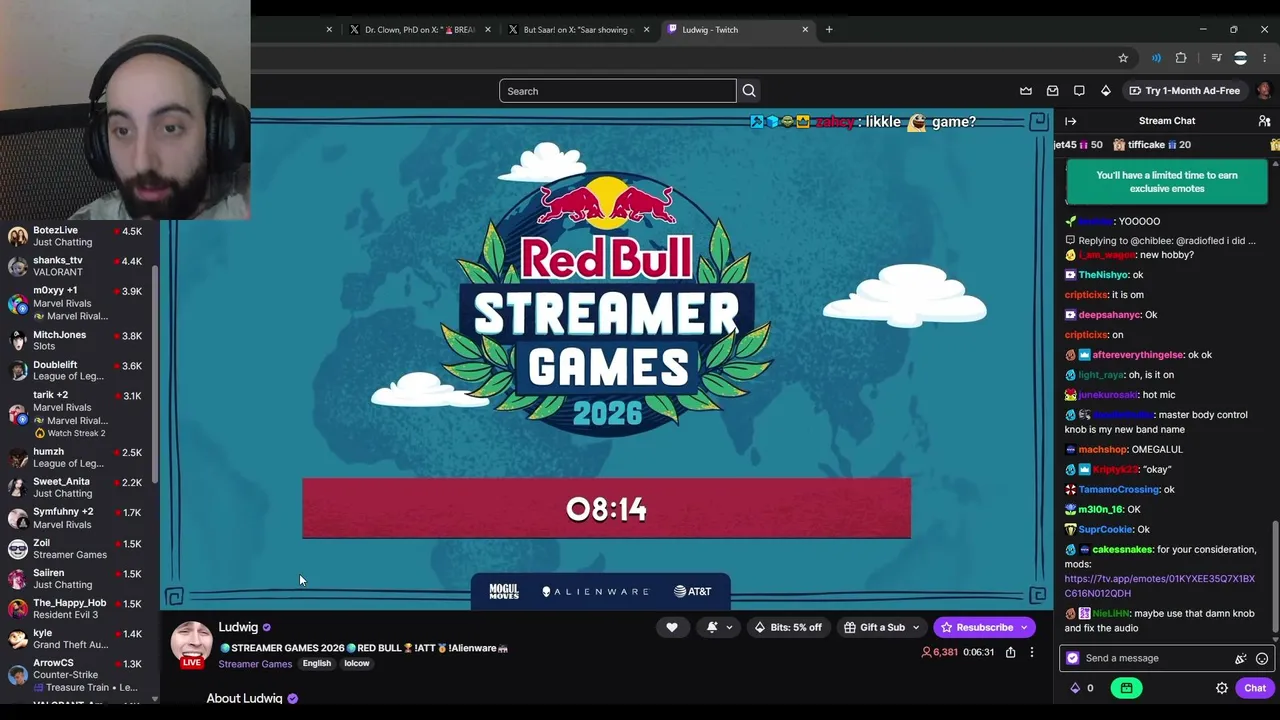Focus the Twitch Search field
The image size is (1280, 720).
[x=618, y=91]
